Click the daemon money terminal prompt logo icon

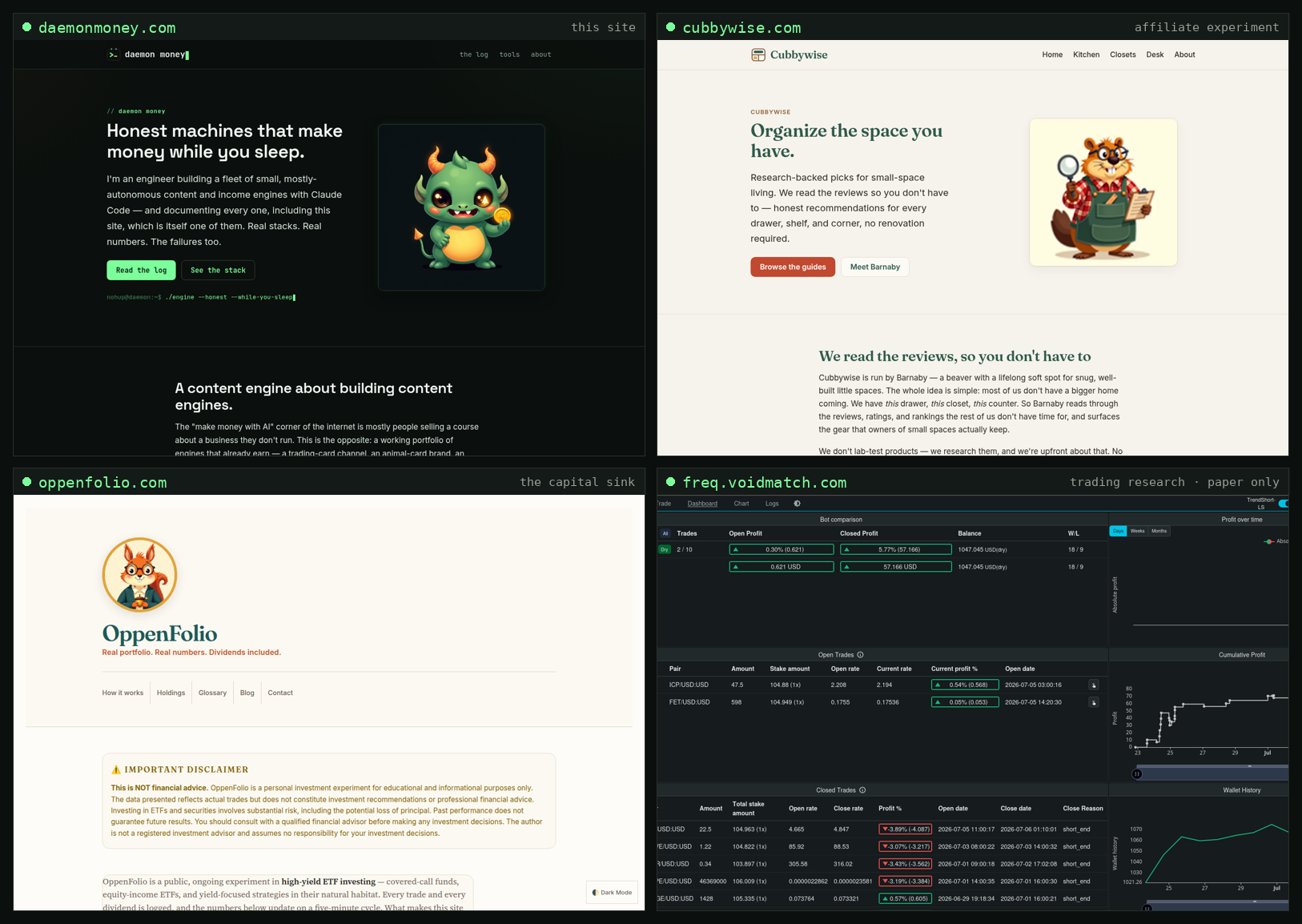pyautogui.click(x=113, y=54)
